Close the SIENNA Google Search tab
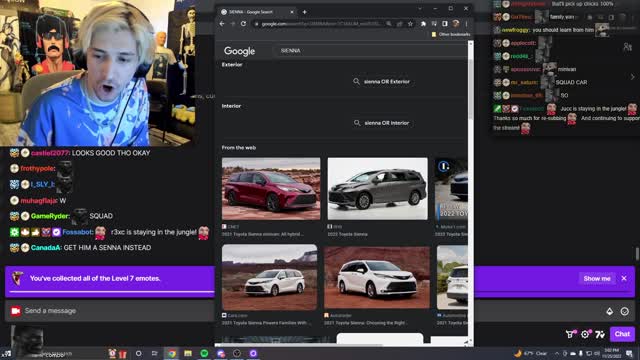640x360 pixels. tap(292, 12)
